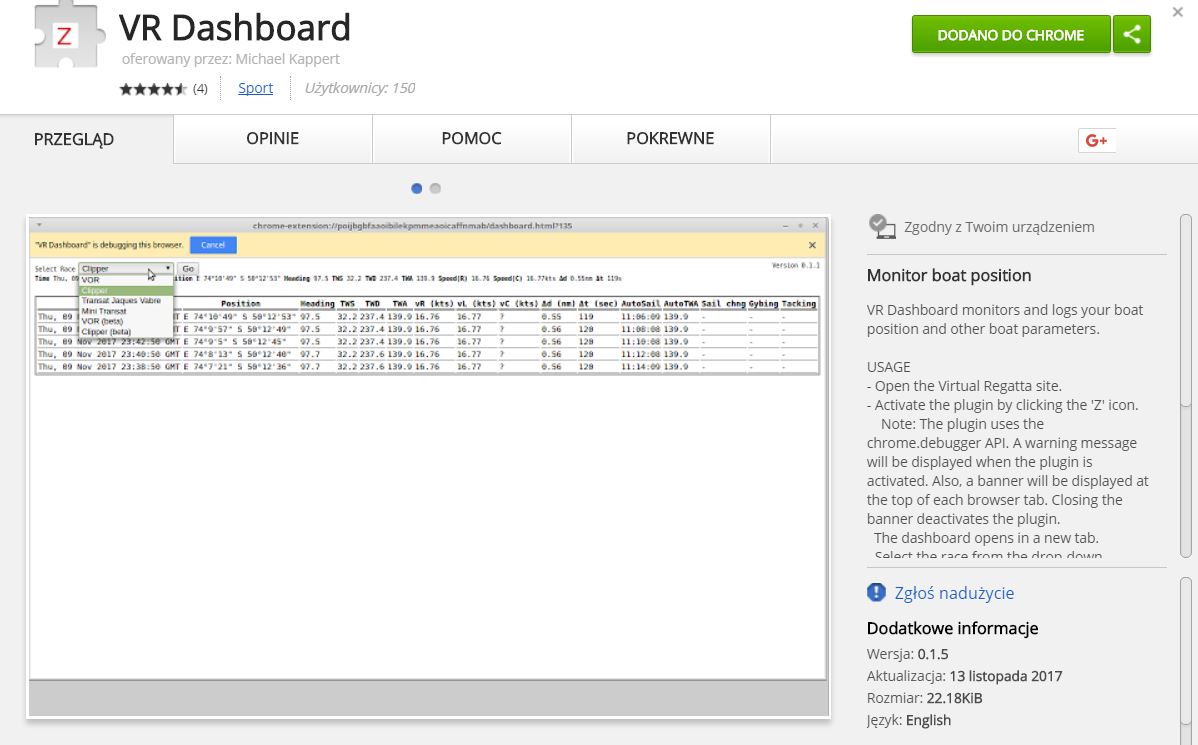The width and height of the screenshot is (1198, 745).
Task: Click the rating count (4)
Action: pos(200,89)
